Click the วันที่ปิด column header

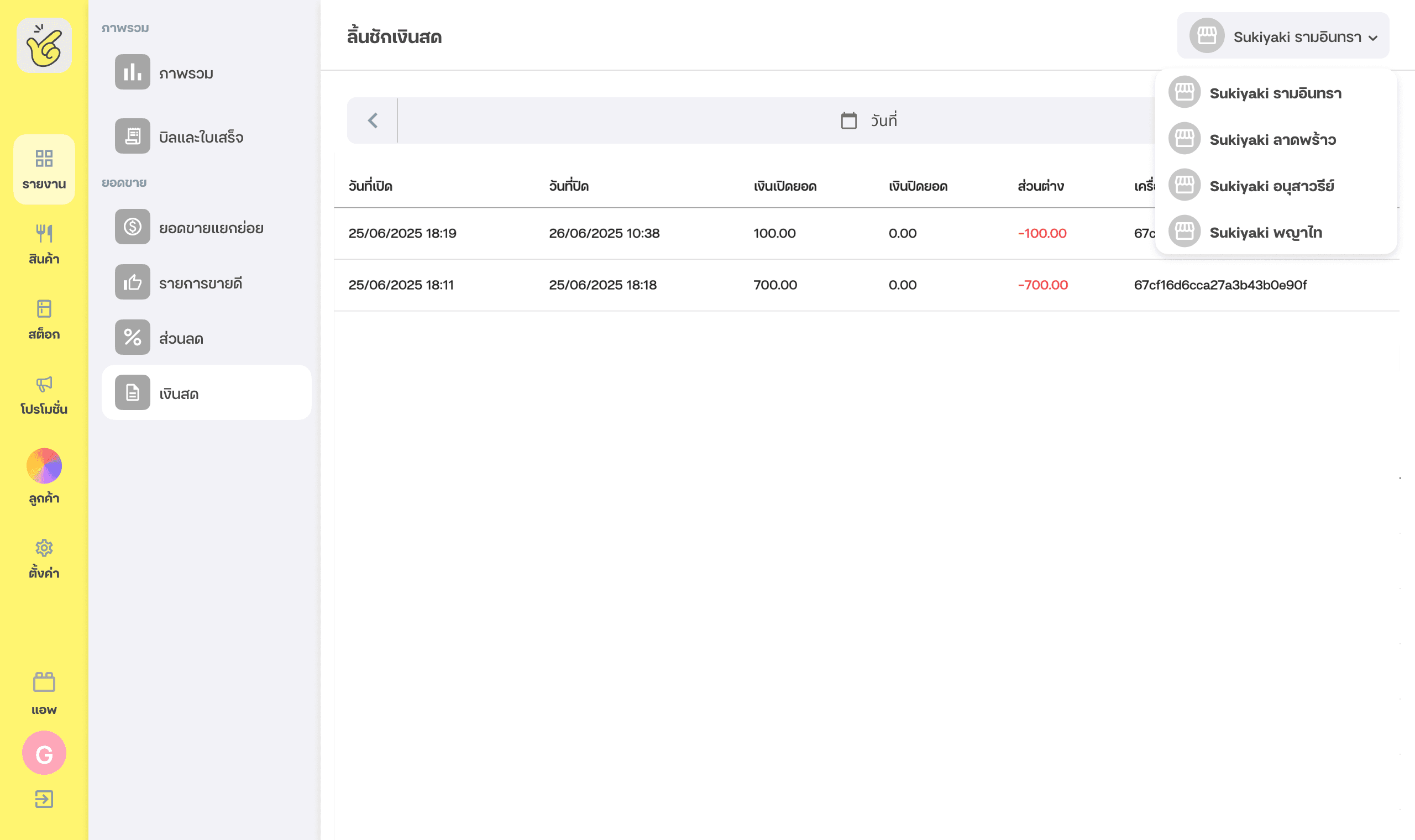[x=569, y=185]
